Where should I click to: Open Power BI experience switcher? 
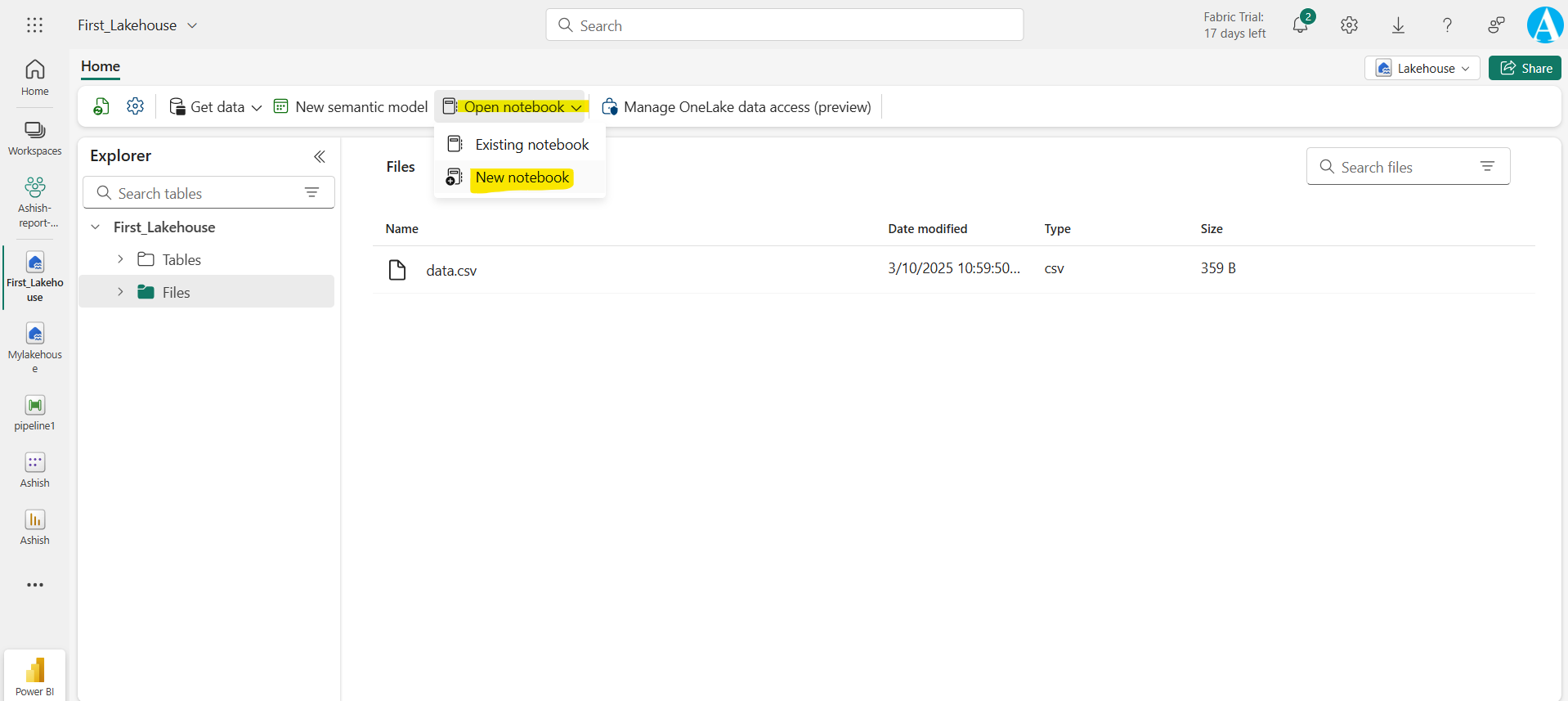tap(34, 676)
